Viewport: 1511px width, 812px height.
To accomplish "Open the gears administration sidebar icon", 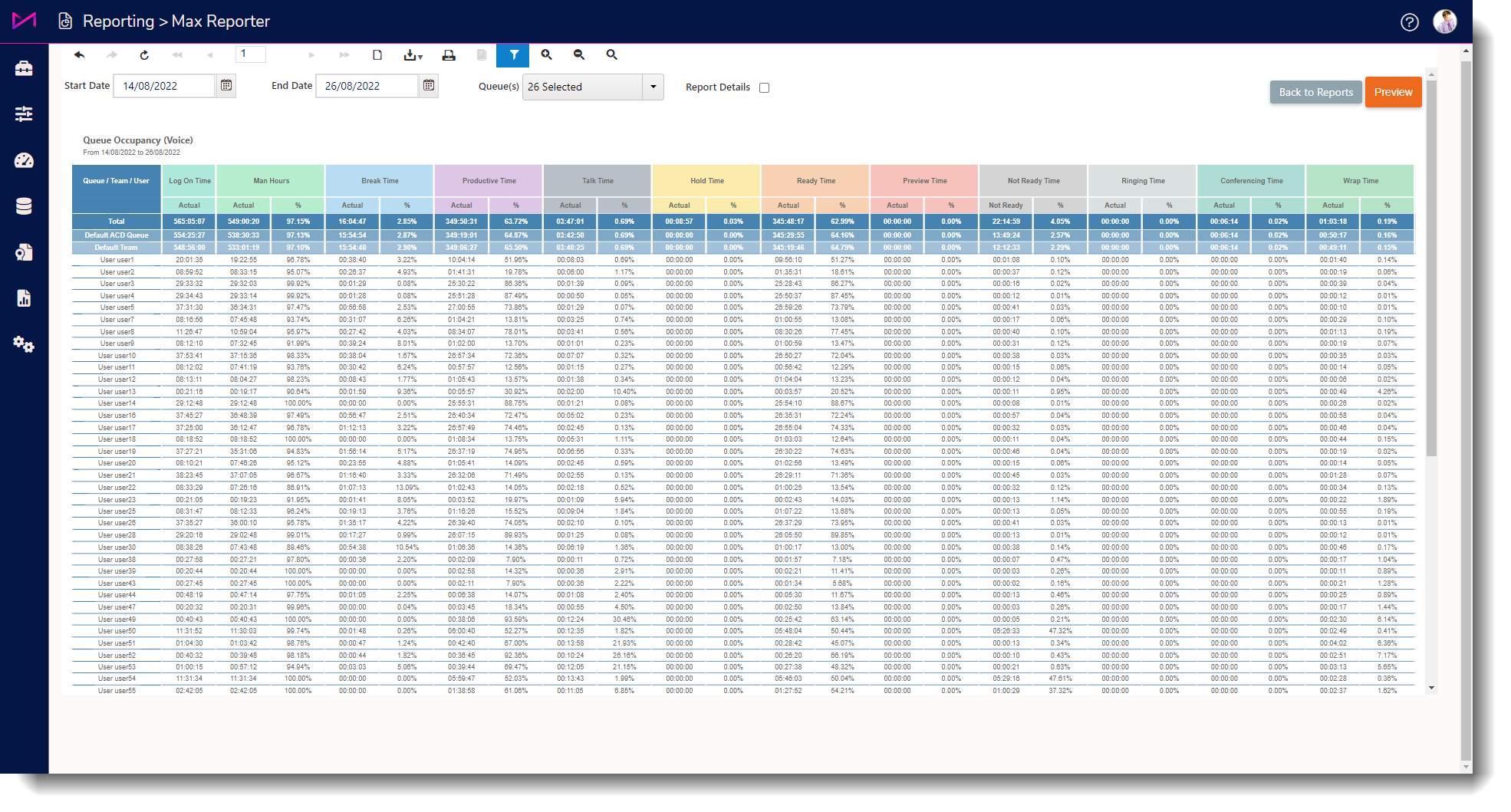I will pyautogui.click(x=24, y=344).
